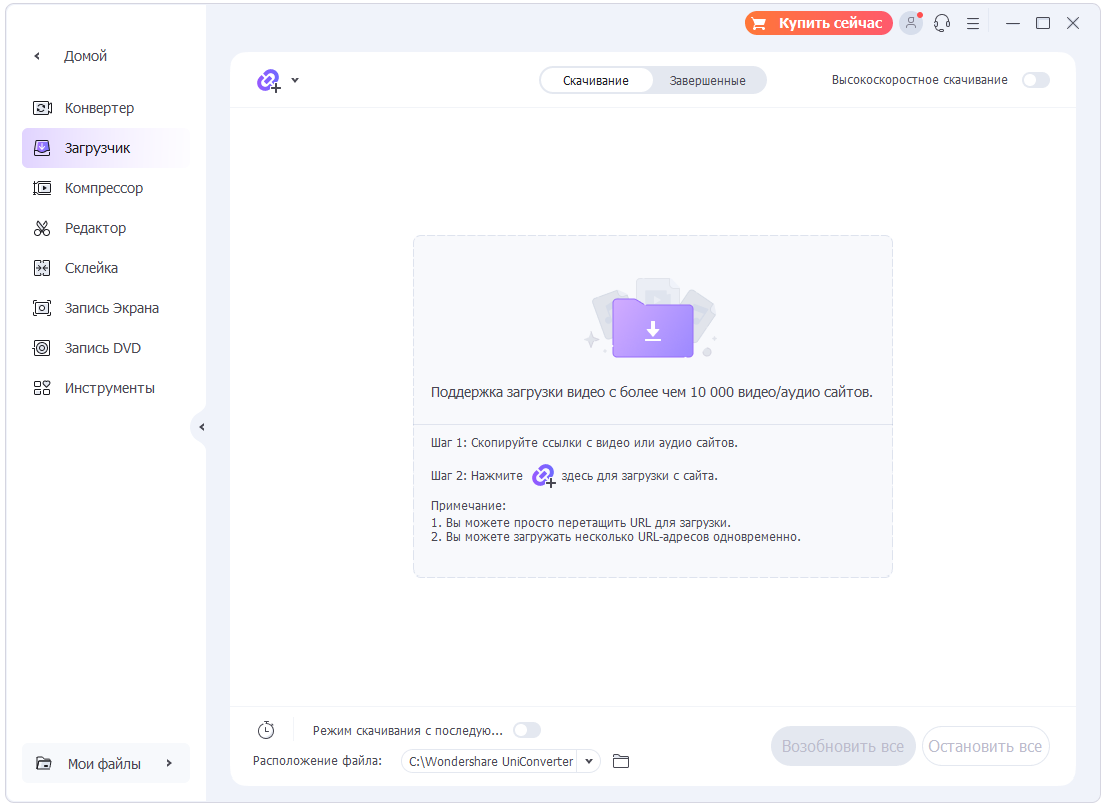Click the Купить сейчас button
Image resolution: width=1104 pixels, height=805 pixels.
(818, 23)
